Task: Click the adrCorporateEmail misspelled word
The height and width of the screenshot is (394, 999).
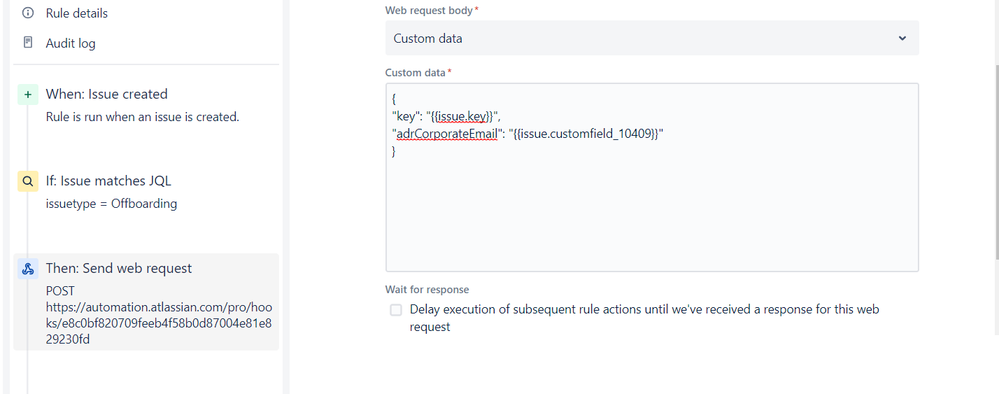Action: point(447,134)
